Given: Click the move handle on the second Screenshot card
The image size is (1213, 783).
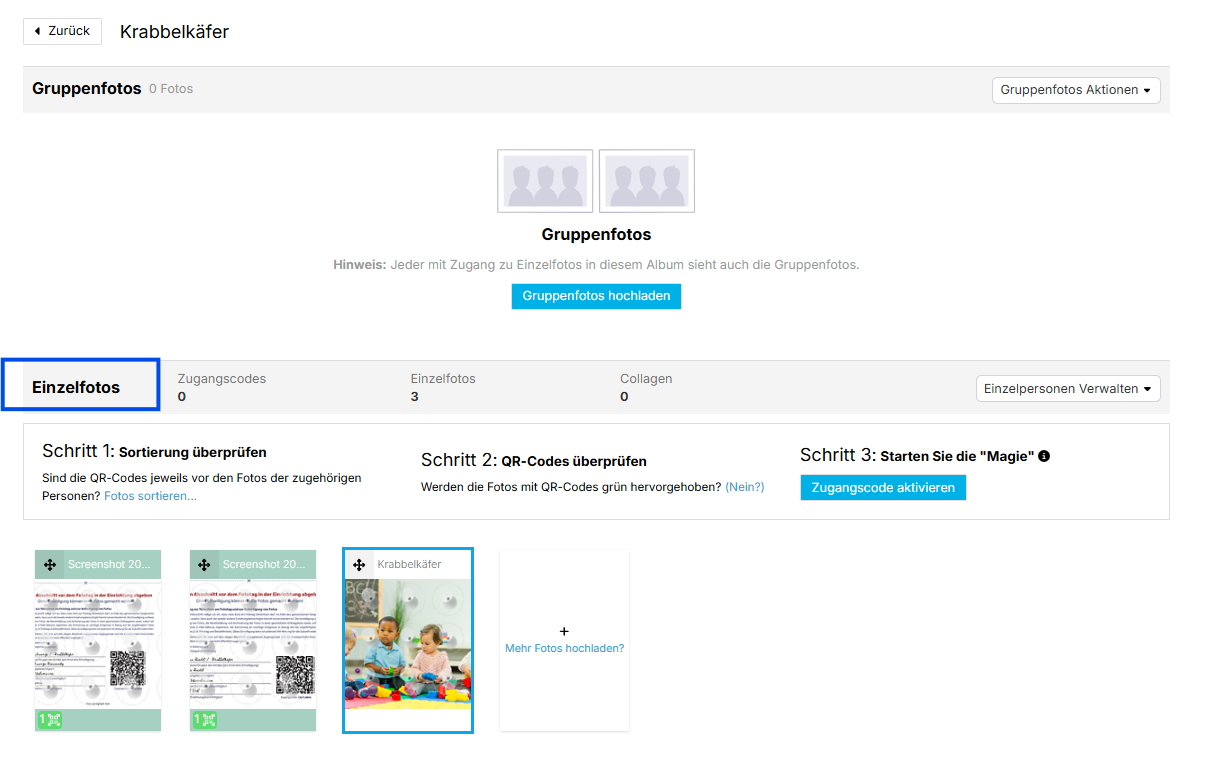Looking at the screenshot, I should (x=204, y=565).
